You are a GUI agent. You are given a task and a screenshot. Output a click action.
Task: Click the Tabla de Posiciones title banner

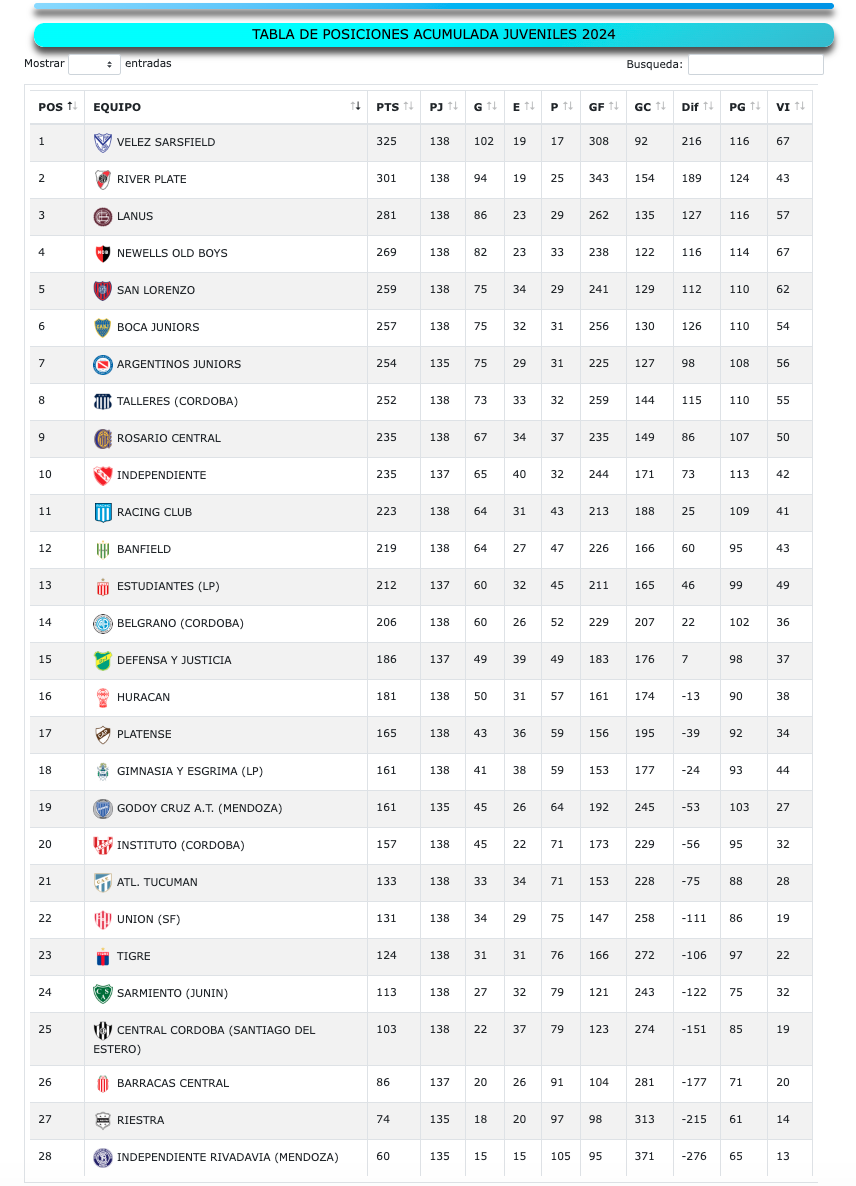pyautogui.click(x=433, y=35)
